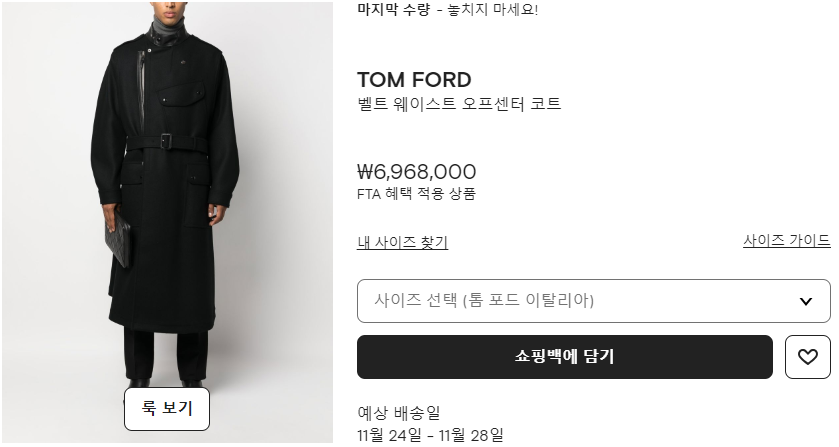Click the belt buckle in the coat photo
The image size is (839, 447).
coord(166,141)
